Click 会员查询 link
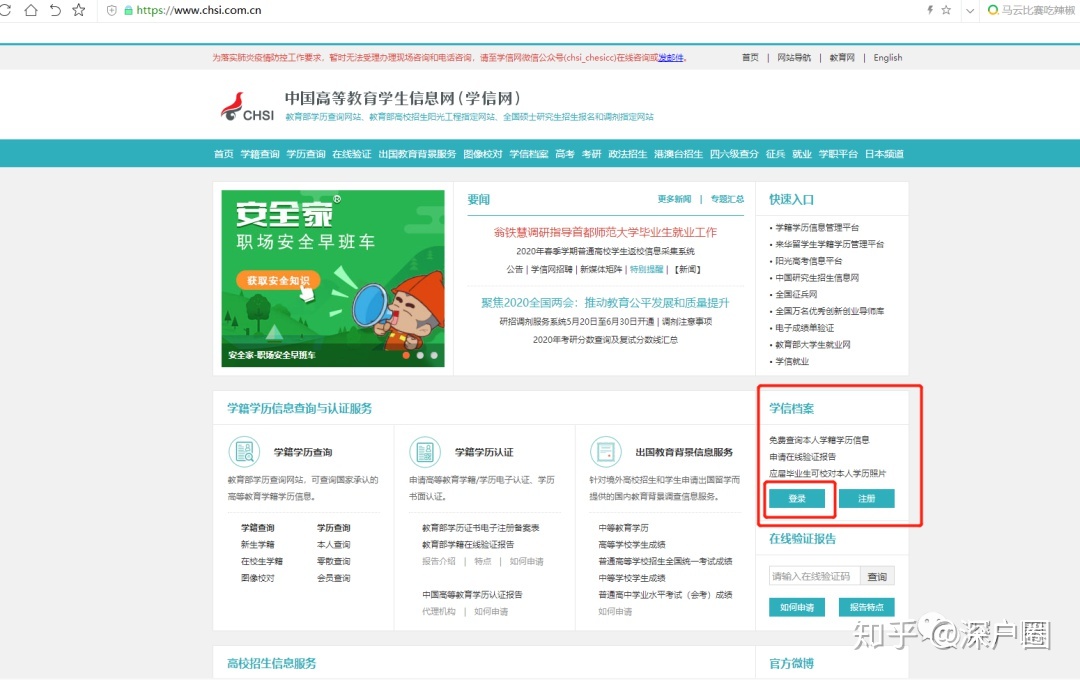This screenshot has width=1080, height=680. point(333,578)
